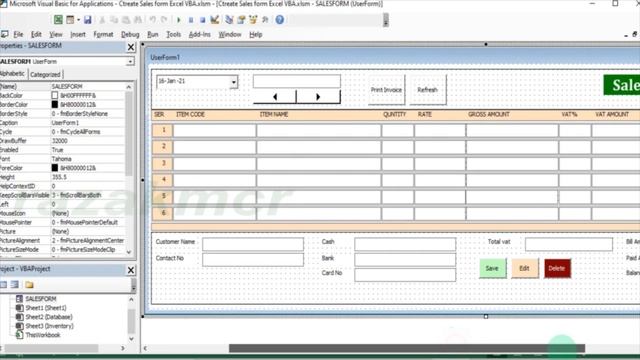The height and width of the screenshot is (360, 640).
Task: Open the Run menu
Action: click(x=153, y=35)
